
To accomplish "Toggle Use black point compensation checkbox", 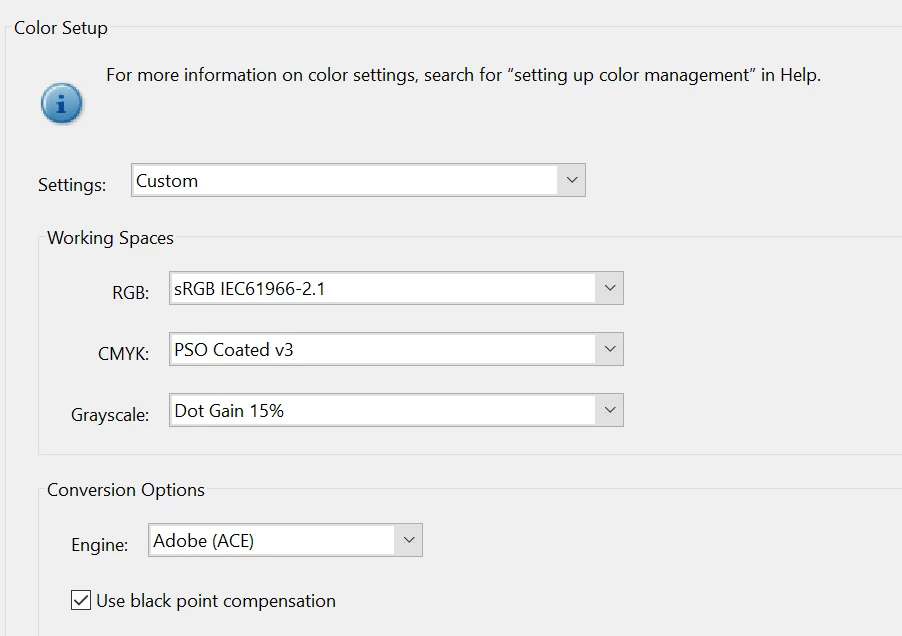I will pos(81,600).
